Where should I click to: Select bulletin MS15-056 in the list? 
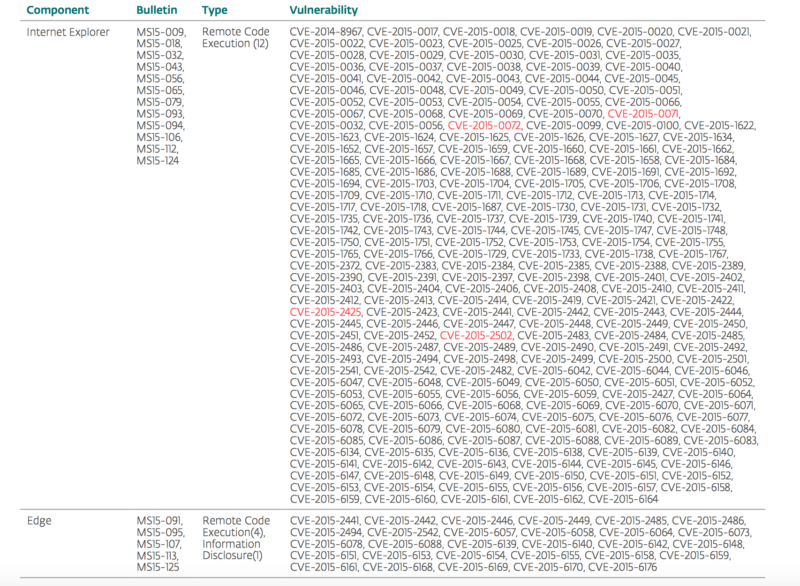click(x=159, y=78)
